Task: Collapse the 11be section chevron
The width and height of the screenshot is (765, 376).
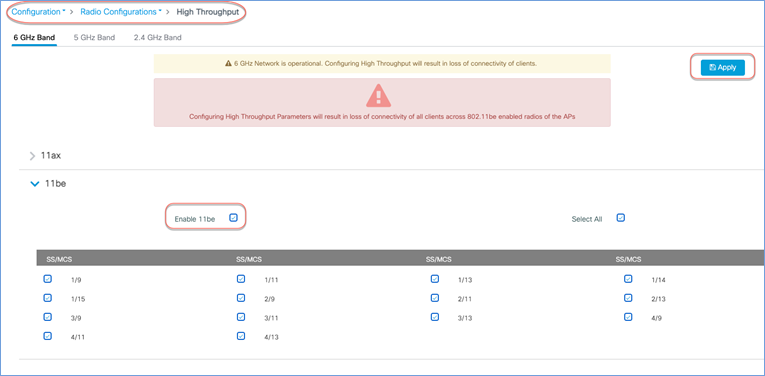Action: point(34,184)
